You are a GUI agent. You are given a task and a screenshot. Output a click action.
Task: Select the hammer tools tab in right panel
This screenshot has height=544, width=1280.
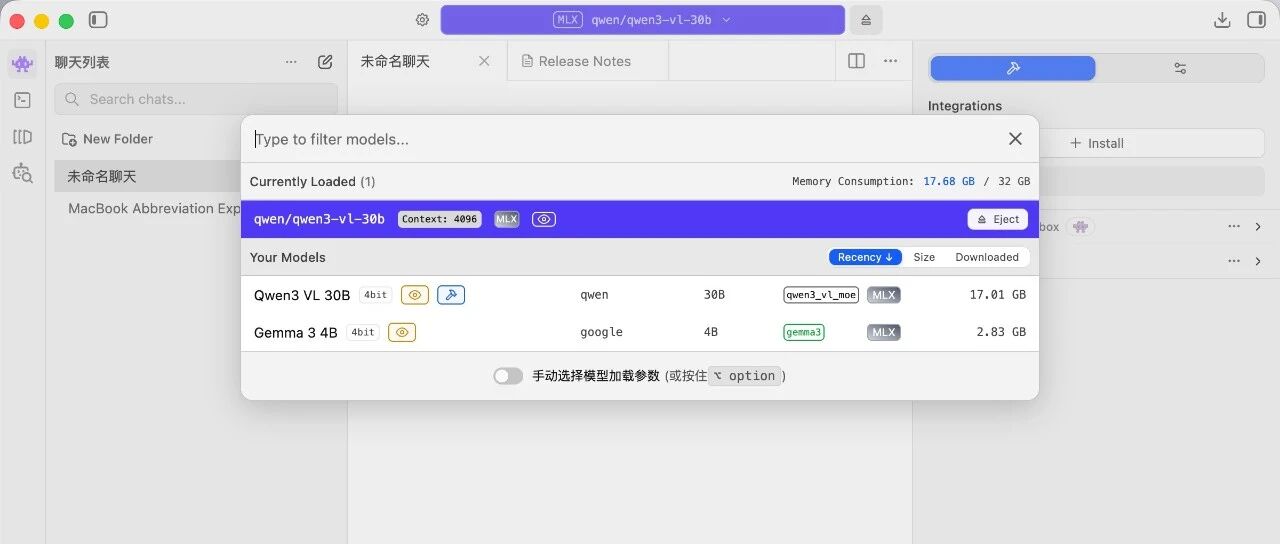(x=1013, y=68)
